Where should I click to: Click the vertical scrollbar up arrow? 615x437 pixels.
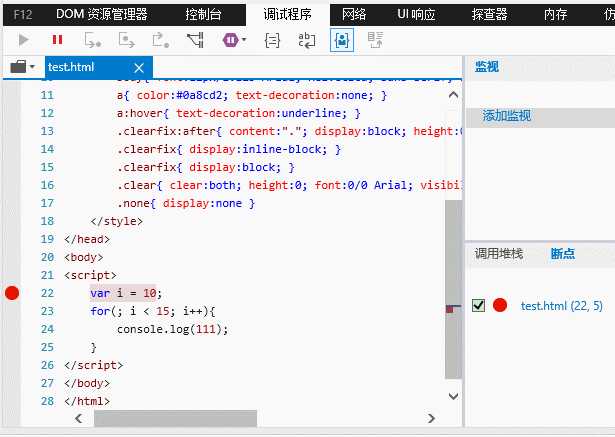[453, 95]
